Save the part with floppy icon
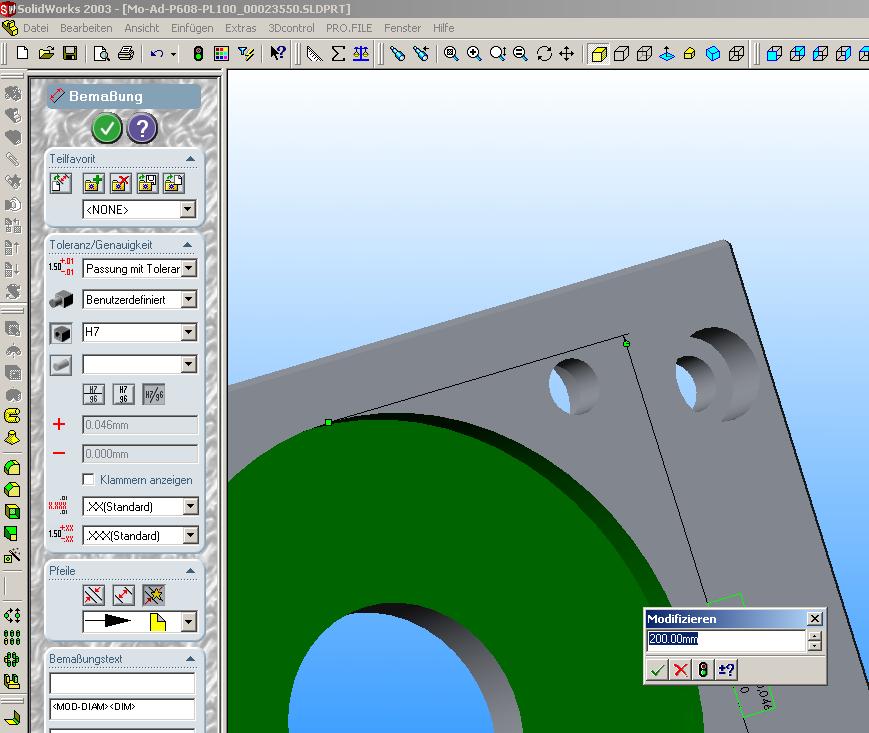This screenshot has width=869, height=733. click(70, 53)
